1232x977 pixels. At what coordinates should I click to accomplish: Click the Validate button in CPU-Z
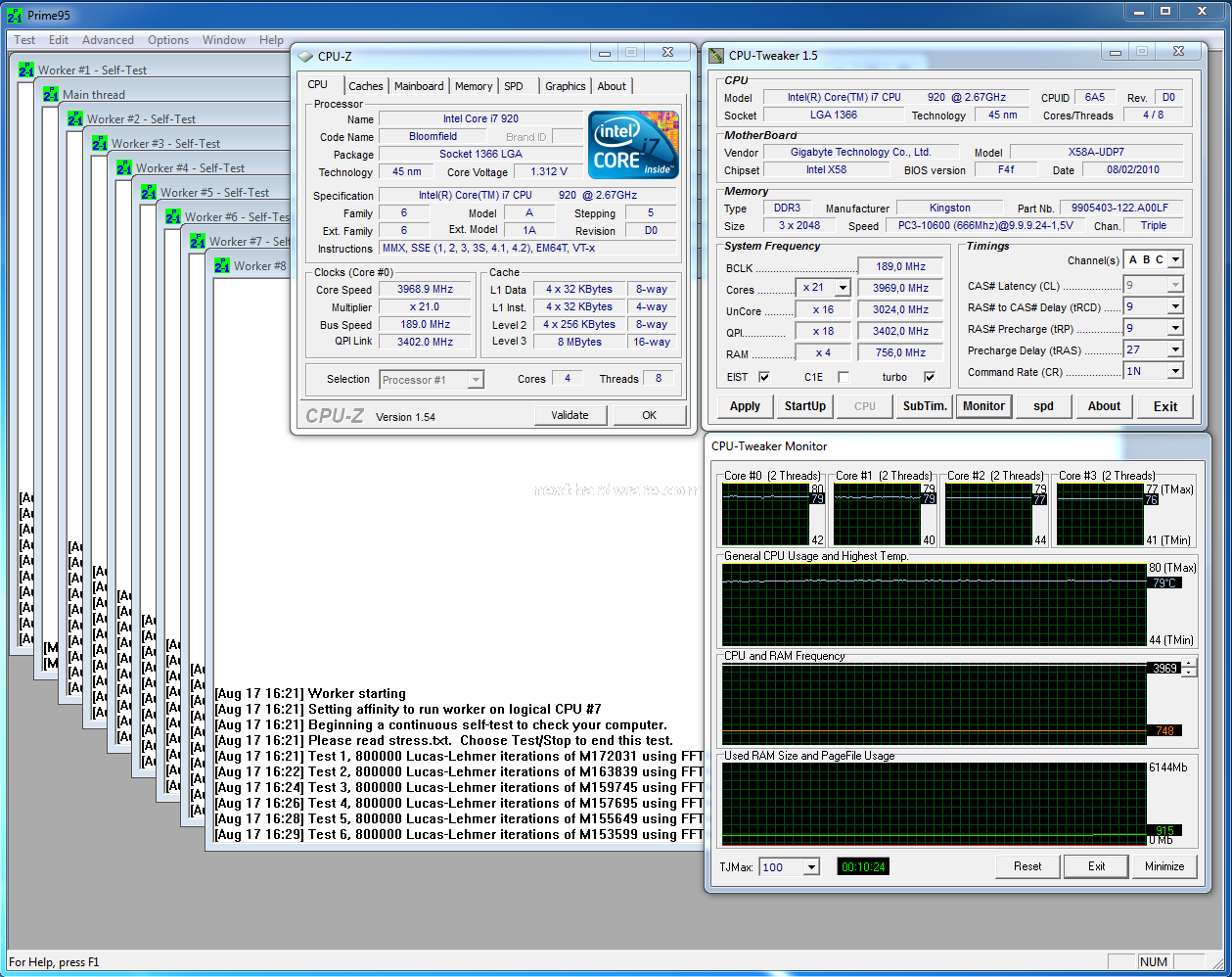click(570, 415)
